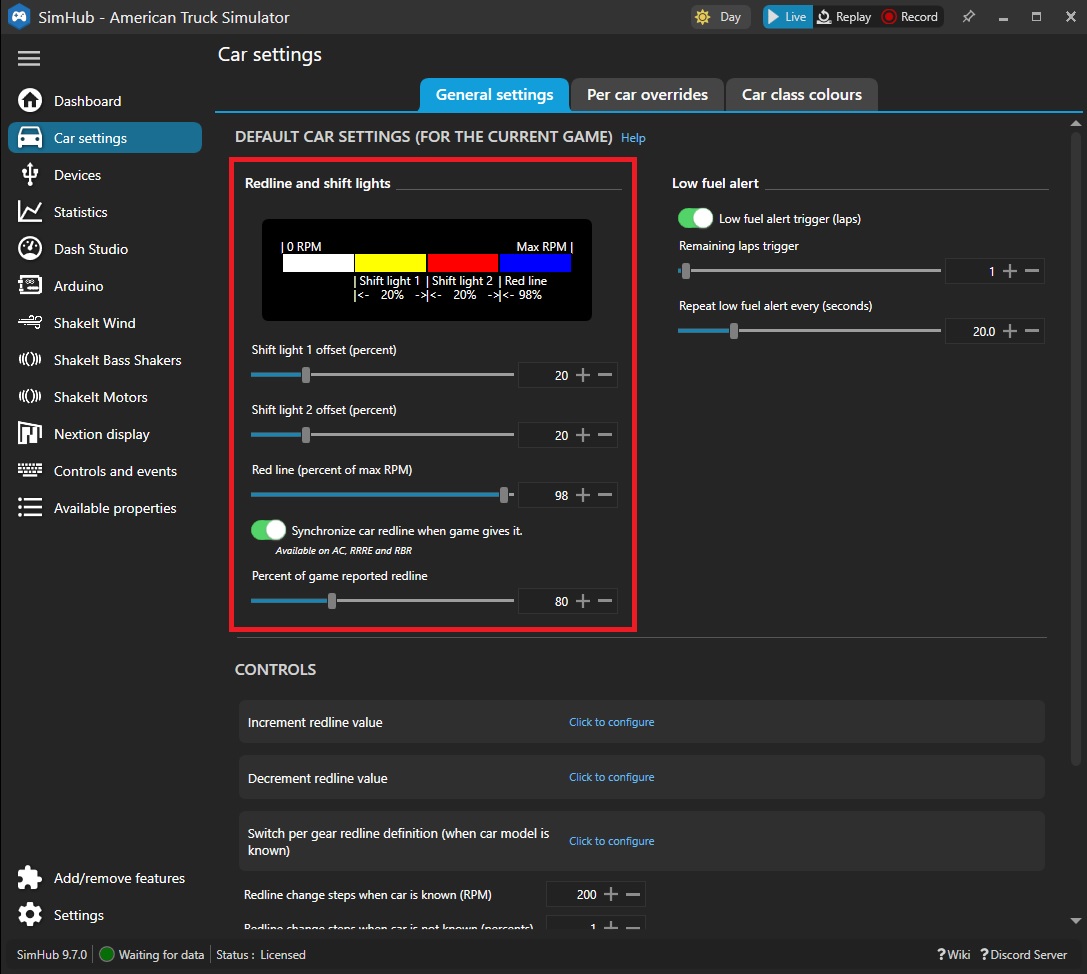
Task: Click Repeat low fuel alert slider handle
Action: tap(733, 331)
